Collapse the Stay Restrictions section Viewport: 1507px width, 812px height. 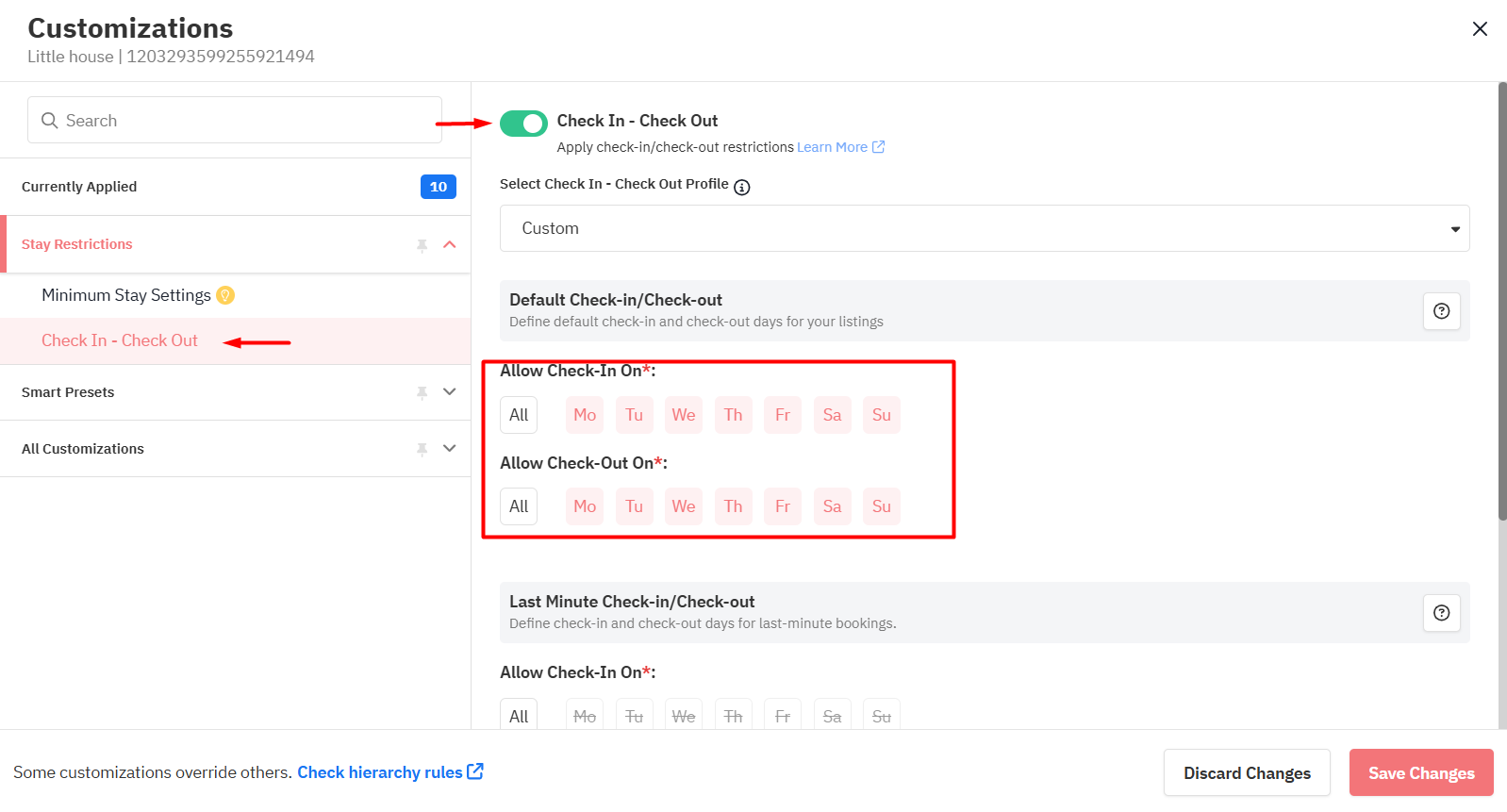pos(450,245)
